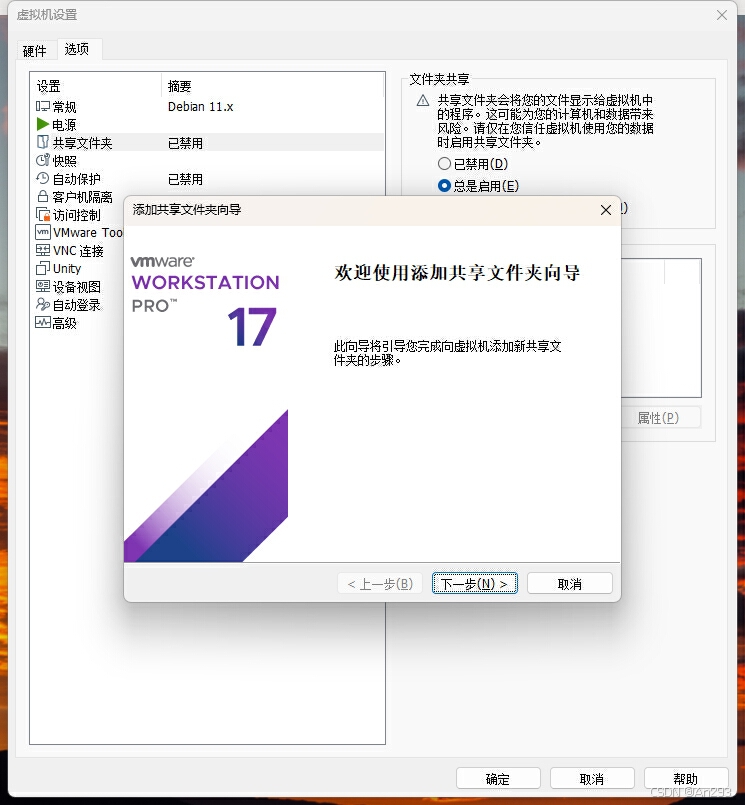Click the 快照 snapshot icon

(43, 160)
